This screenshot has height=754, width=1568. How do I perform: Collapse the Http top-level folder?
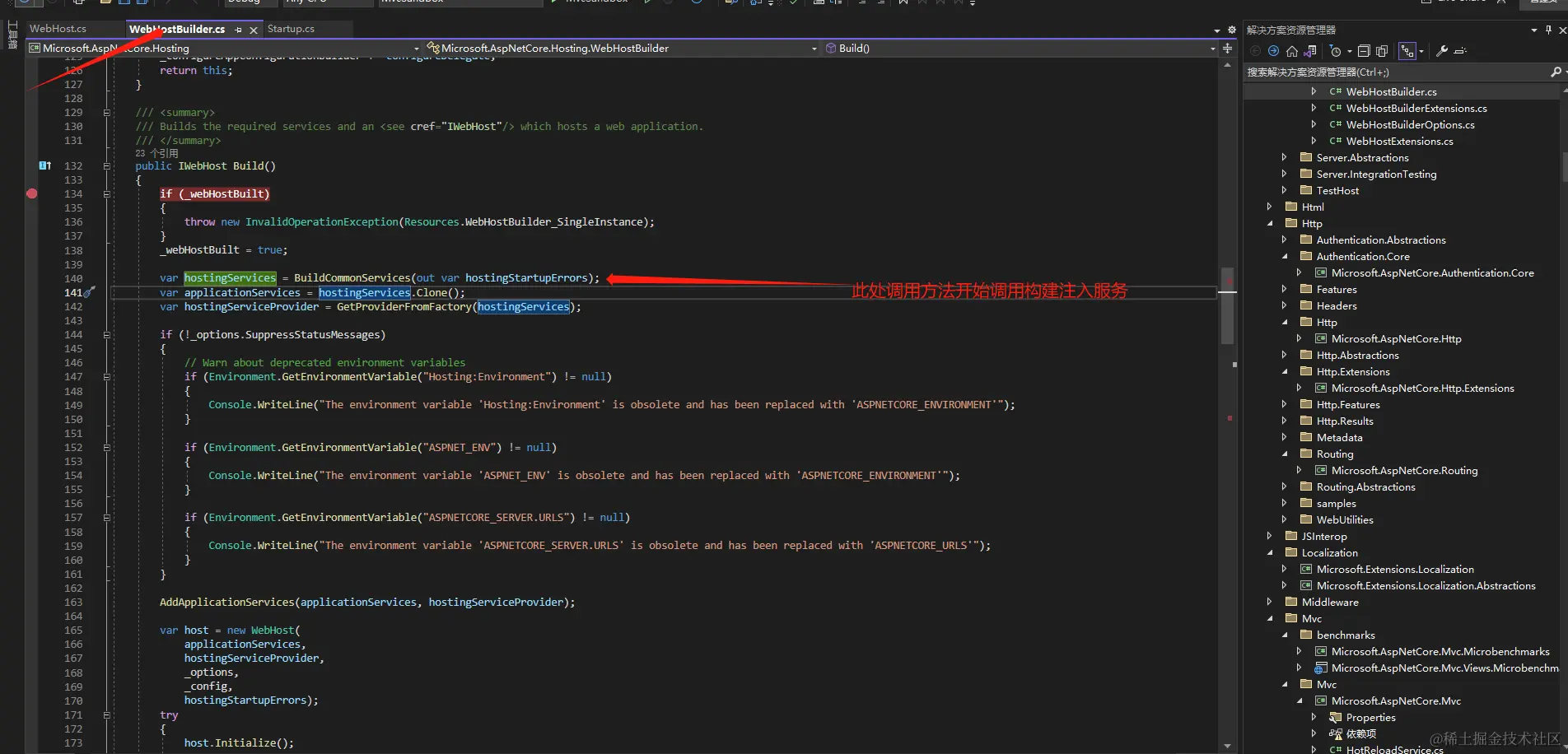click(1269, 223)
